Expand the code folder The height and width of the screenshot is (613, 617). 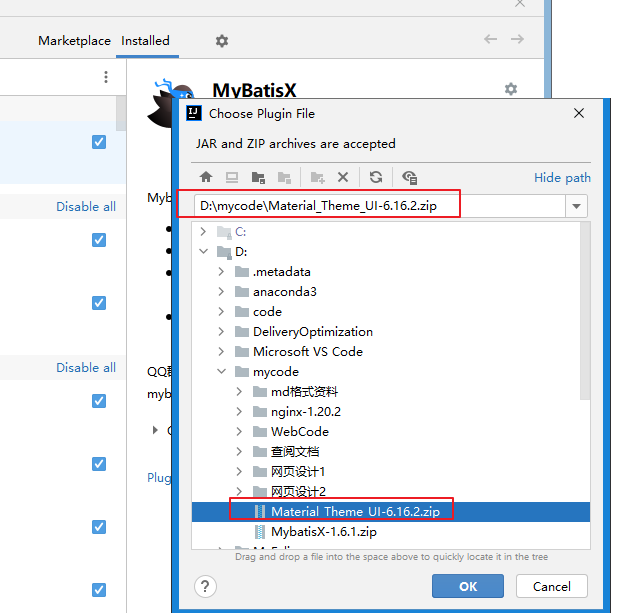(221, 312)
